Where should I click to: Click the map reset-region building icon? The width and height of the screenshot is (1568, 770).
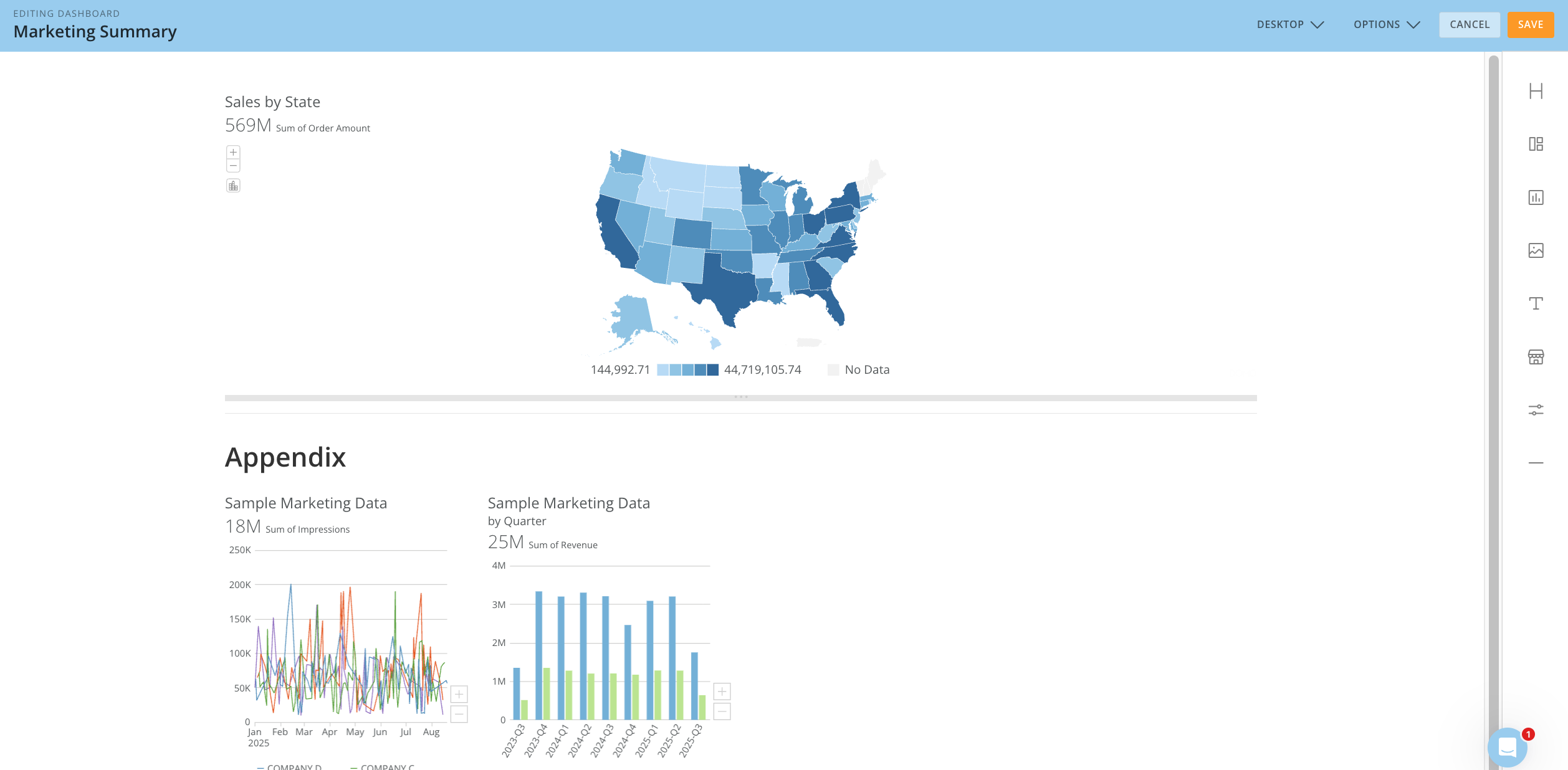coord(233,186)
